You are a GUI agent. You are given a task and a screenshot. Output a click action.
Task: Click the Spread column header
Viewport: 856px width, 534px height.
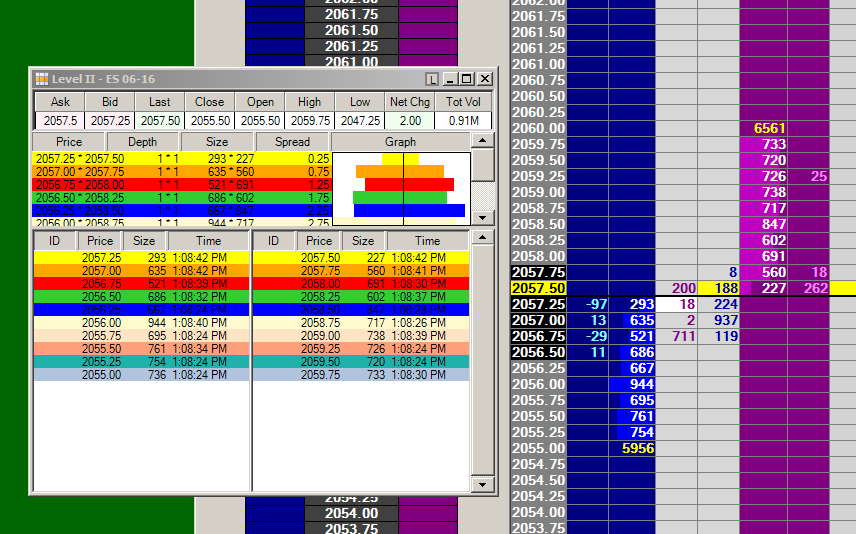point(292,142)
